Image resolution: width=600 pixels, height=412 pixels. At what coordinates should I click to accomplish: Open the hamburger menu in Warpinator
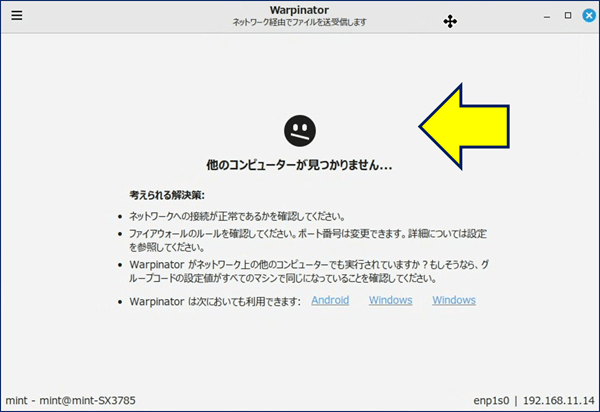16,15
